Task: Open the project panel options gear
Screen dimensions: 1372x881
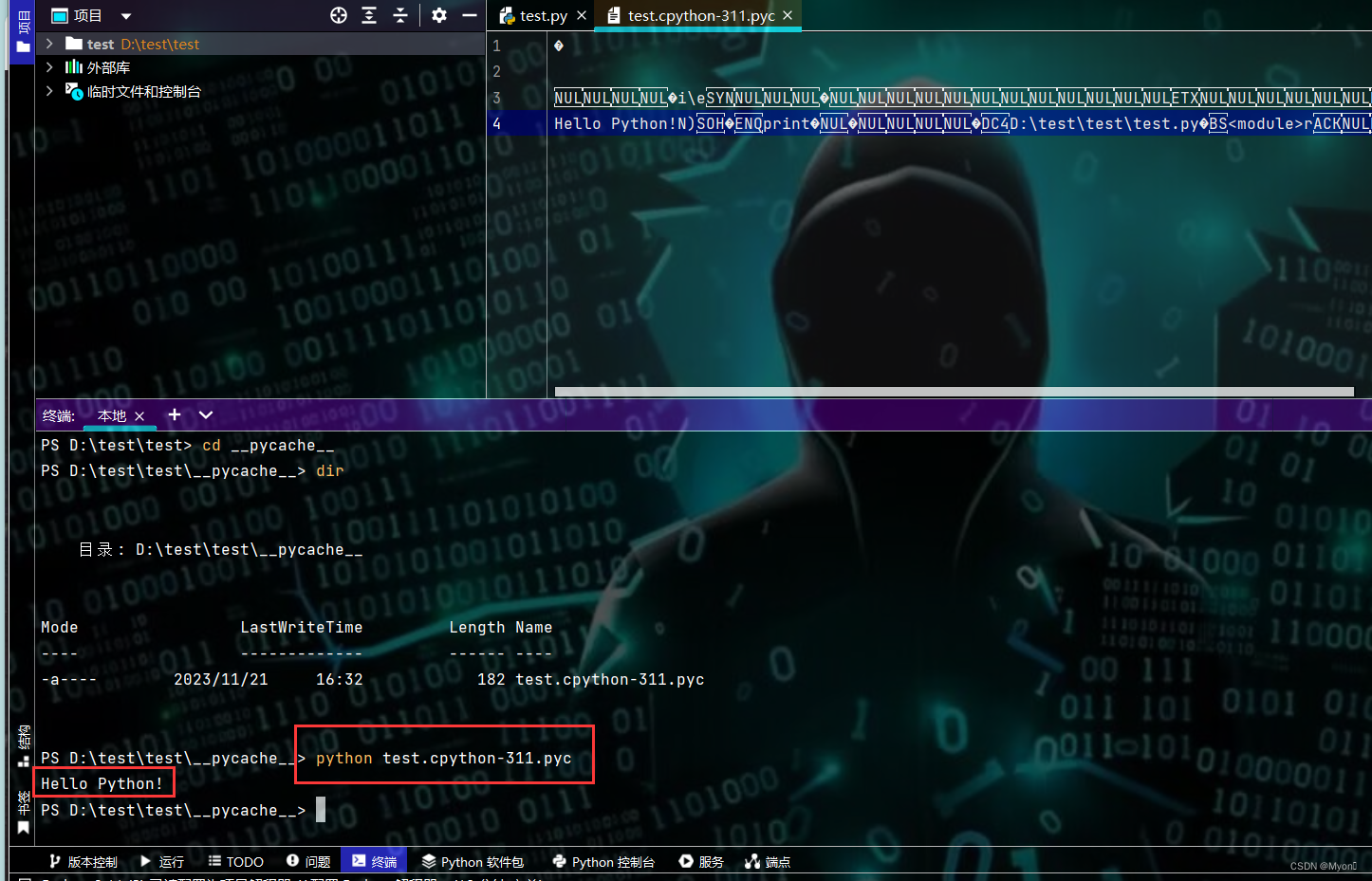Action: [438, 15]
